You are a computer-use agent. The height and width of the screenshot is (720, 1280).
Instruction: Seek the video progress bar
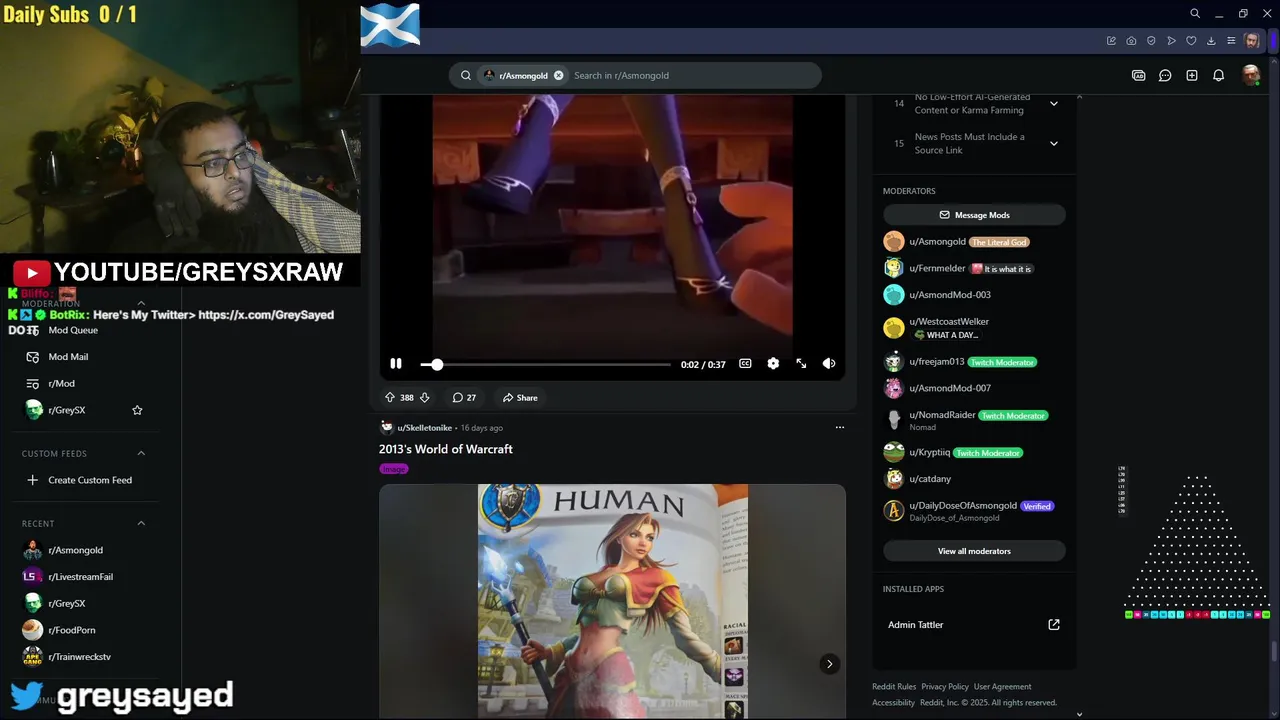click(546, 364)
